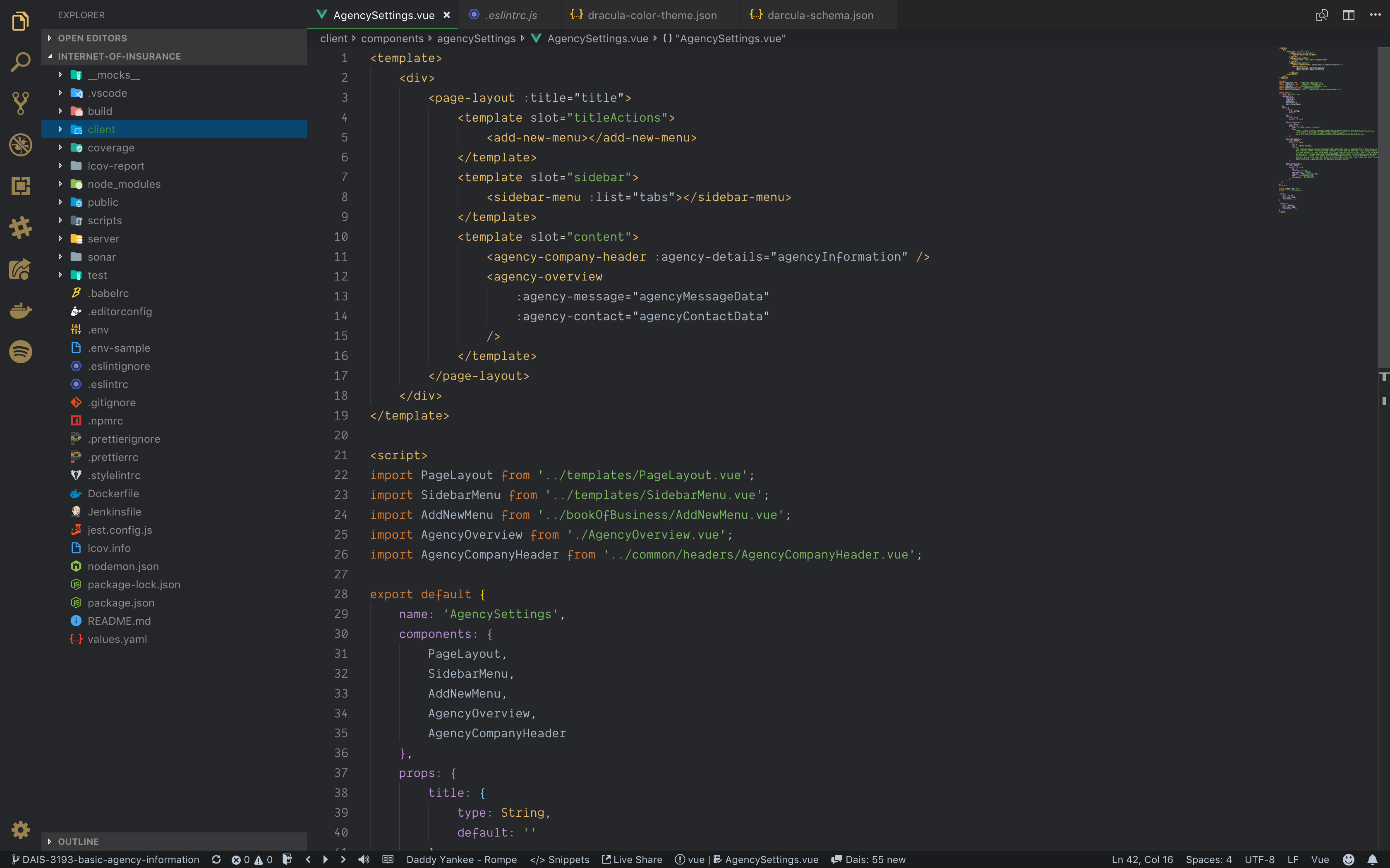Image resolution: width=1390 pixels, height=868 pixels.
Task: Toggle Spotify mute speaker icon
Action: (x=364, y=859)
